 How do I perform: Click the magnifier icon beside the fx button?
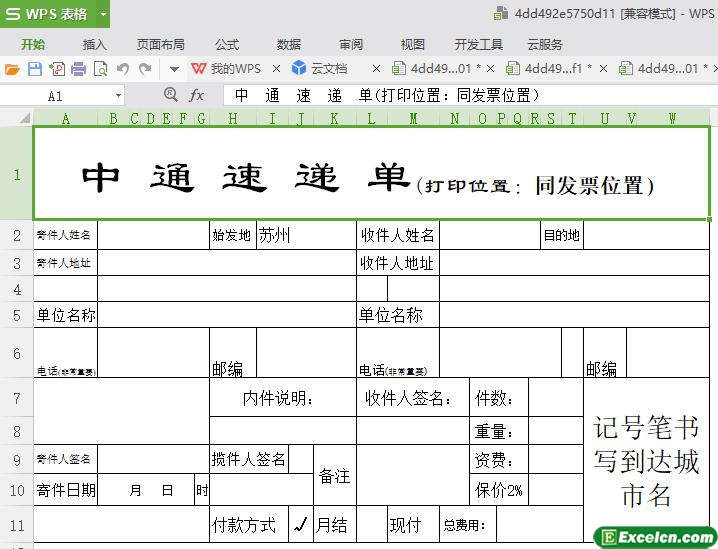(170, 95)
